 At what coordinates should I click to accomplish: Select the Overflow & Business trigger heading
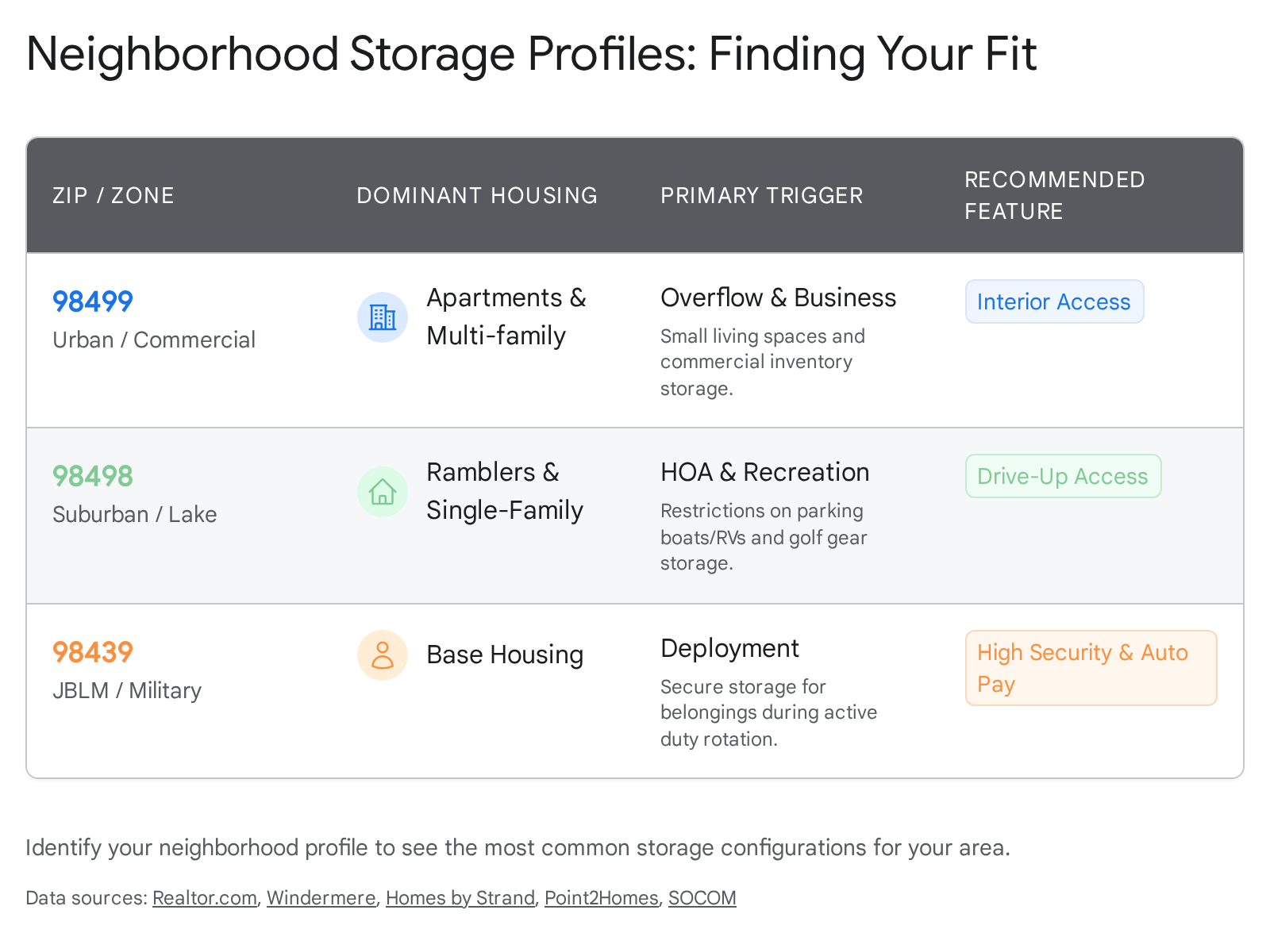[779, 297]
